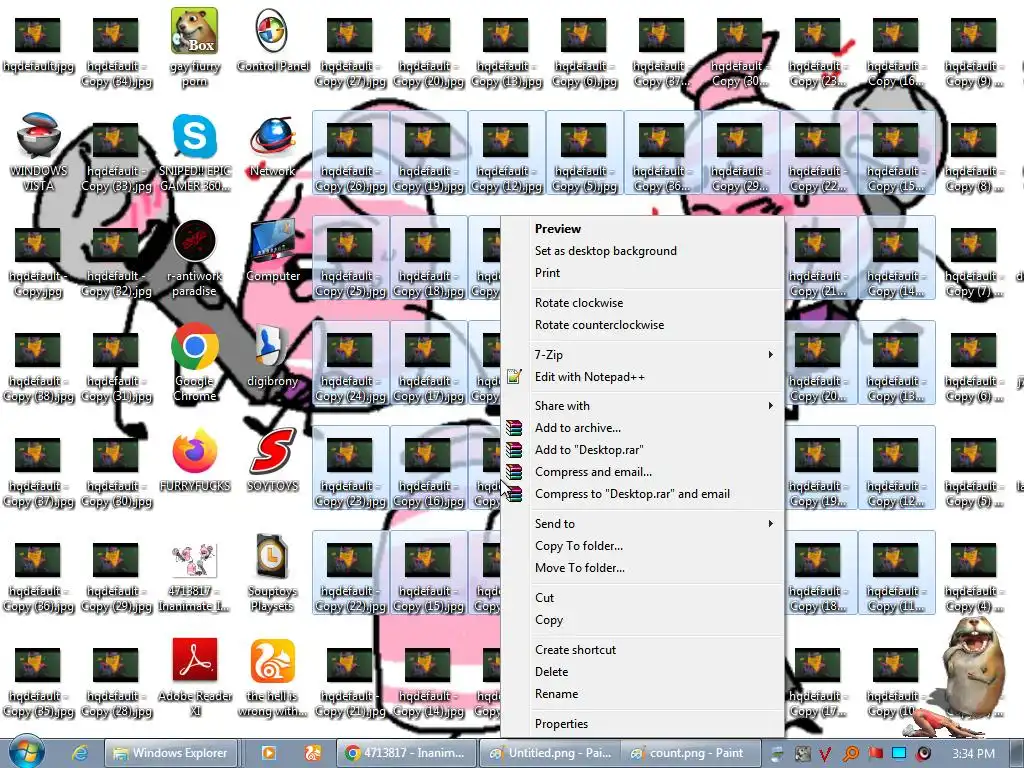Select Copy in the context menu

(x=643, y=620)
